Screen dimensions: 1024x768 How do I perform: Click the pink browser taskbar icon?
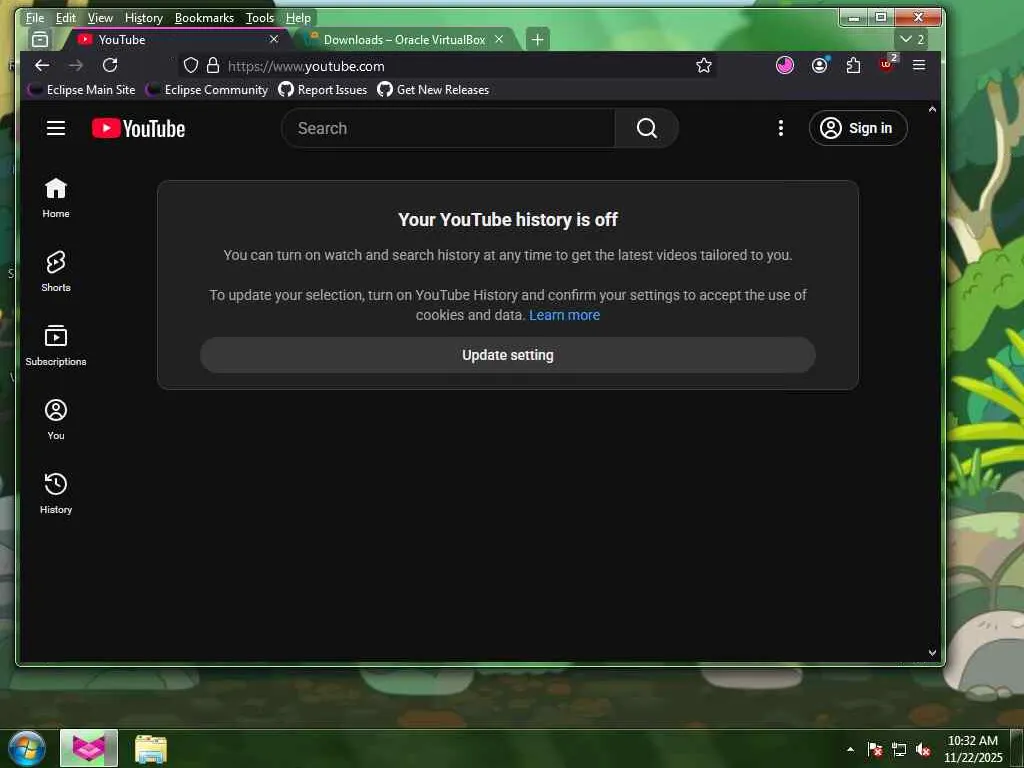coord(89,748)
